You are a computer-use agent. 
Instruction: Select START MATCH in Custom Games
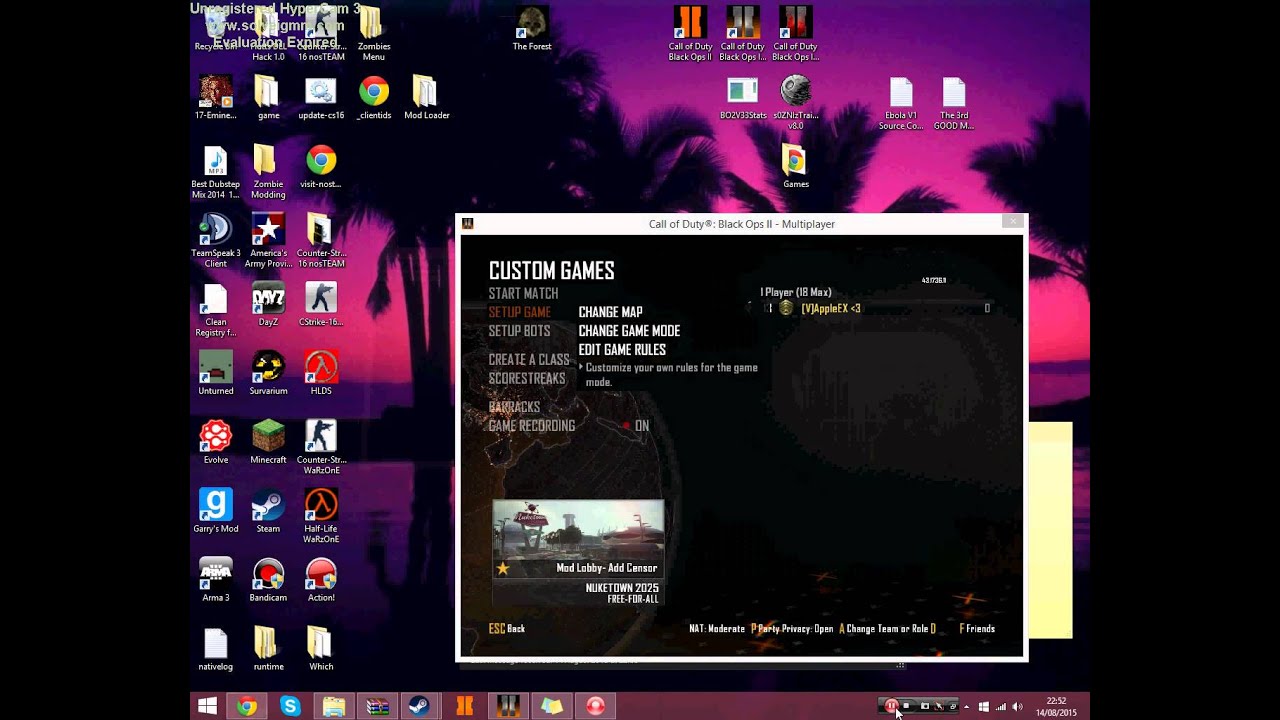523,293
